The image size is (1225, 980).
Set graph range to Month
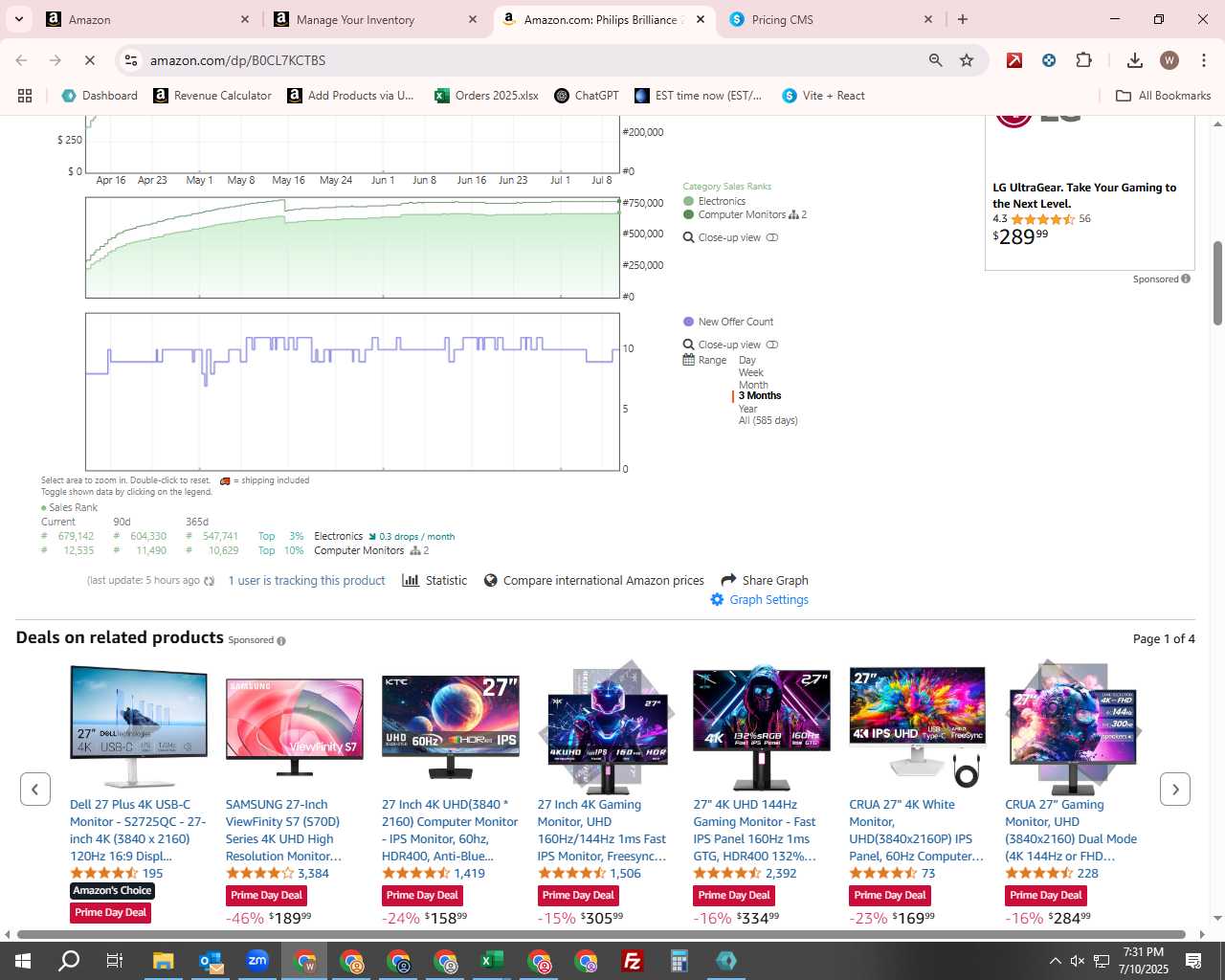753,385
